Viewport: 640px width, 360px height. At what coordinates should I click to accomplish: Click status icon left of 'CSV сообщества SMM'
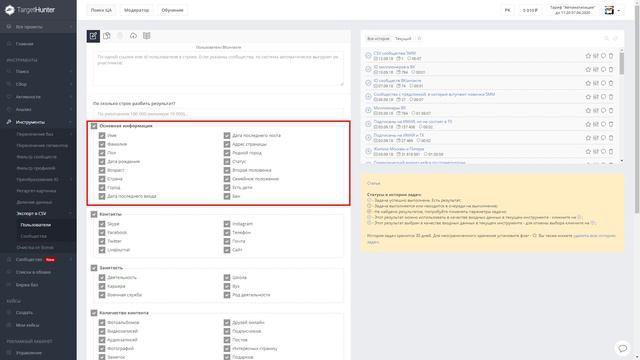tap(368, 56)
